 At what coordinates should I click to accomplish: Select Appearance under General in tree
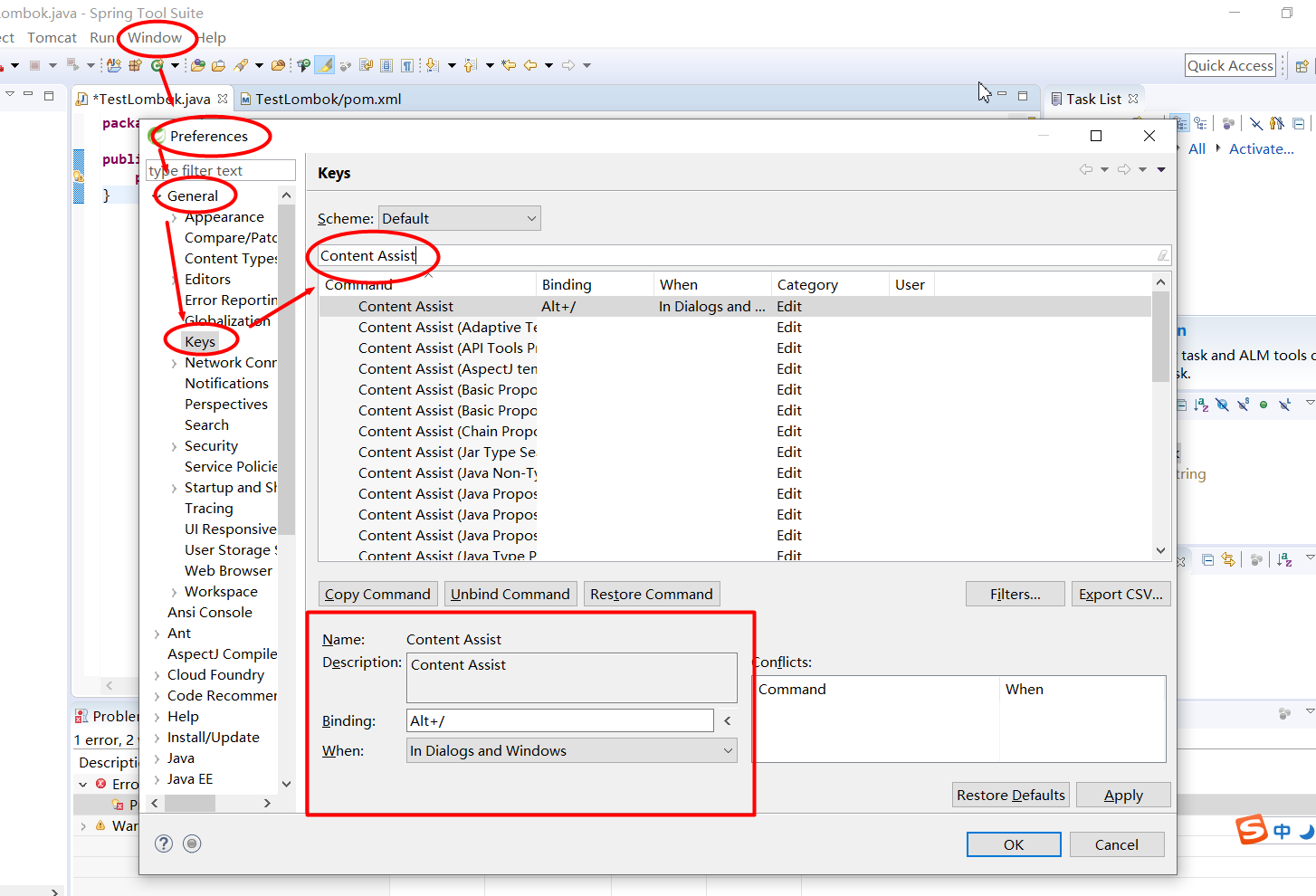pyautogui.click(x=224, y=217)
